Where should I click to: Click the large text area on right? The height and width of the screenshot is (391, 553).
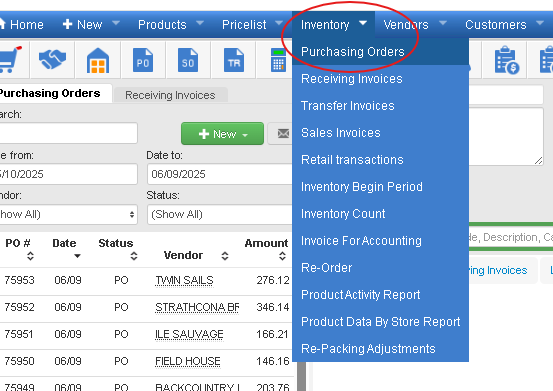tap(506, 136)
